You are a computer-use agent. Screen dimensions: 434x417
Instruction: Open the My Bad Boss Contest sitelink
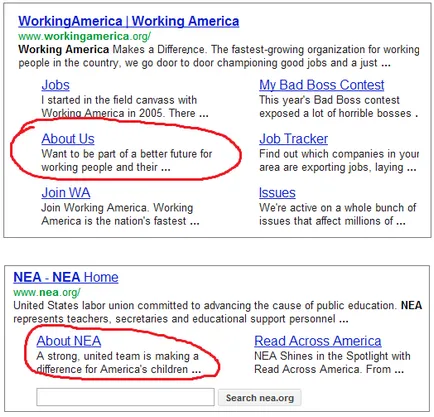tap(322, 85)
